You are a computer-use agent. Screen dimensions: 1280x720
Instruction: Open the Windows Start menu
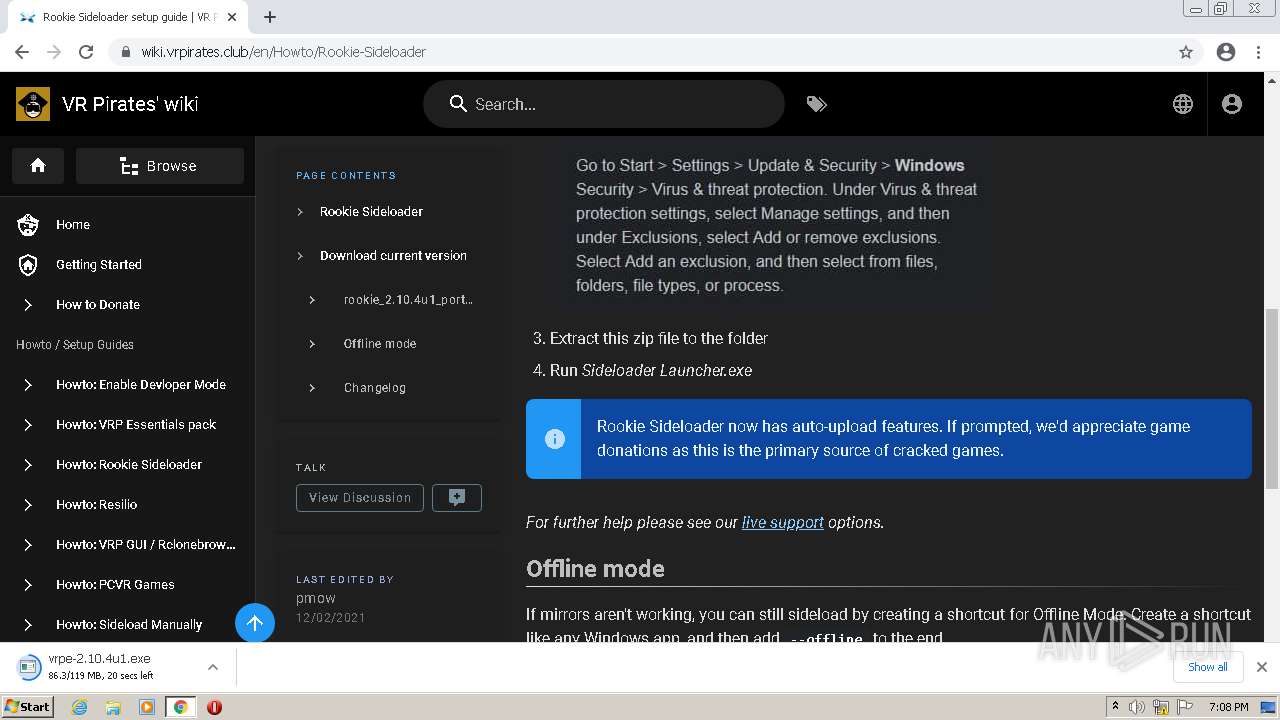coord(27,707)
